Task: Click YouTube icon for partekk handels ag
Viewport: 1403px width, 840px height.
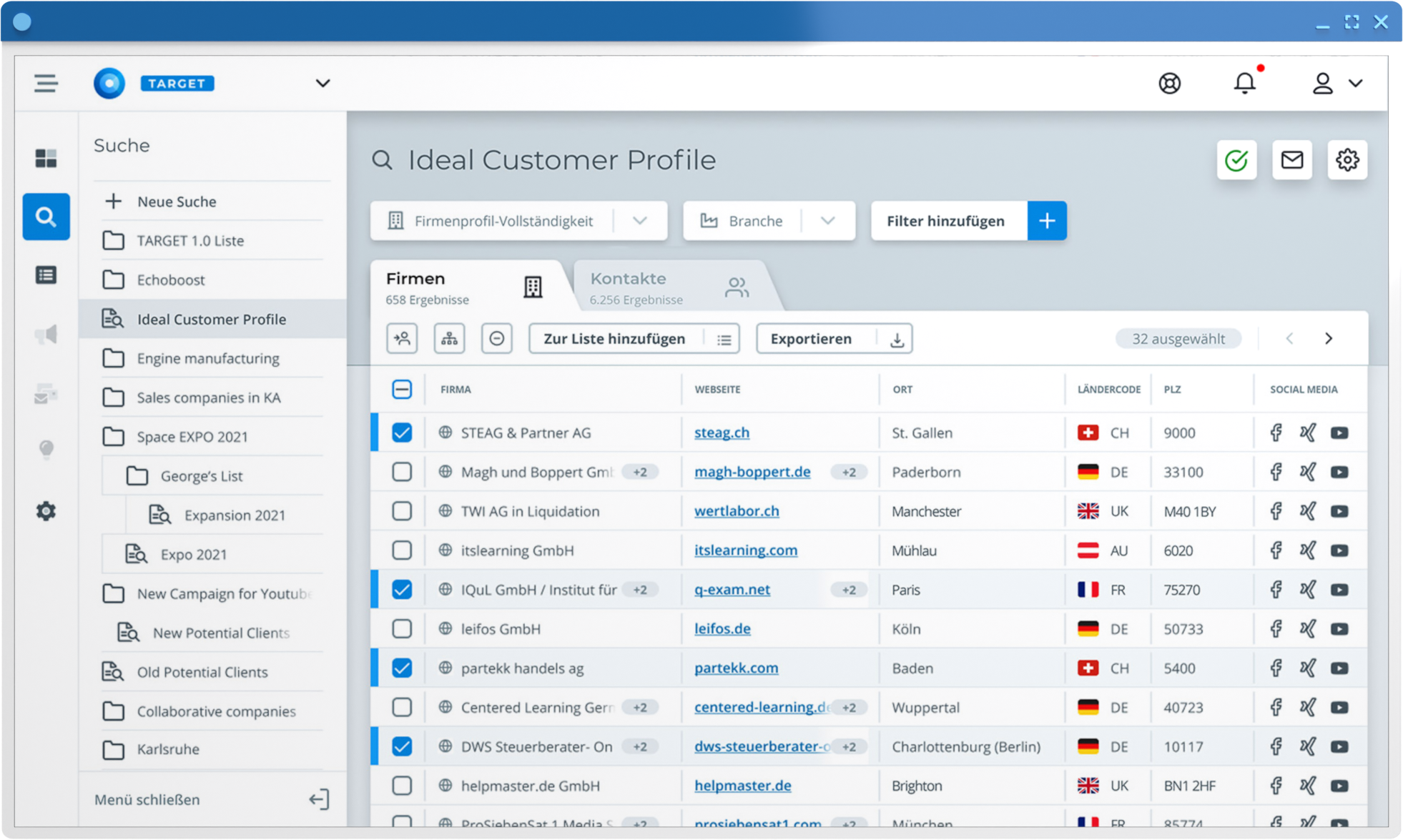Action: pos(1339,668)
